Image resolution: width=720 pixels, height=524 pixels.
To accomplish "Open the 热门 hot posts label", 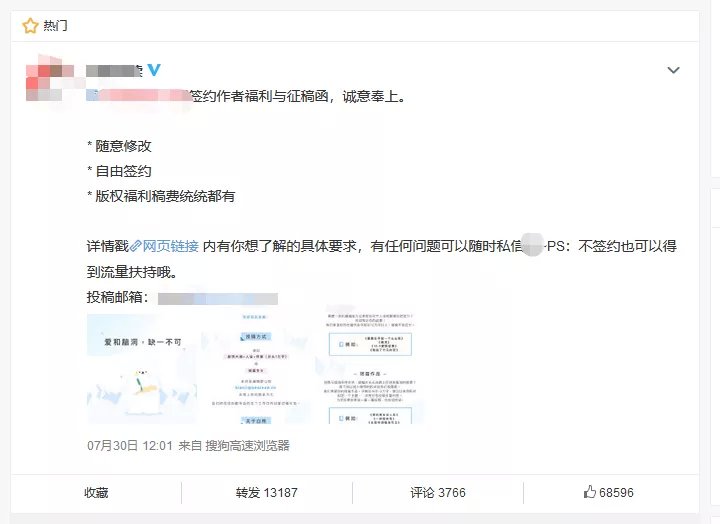I will [57, 25].
